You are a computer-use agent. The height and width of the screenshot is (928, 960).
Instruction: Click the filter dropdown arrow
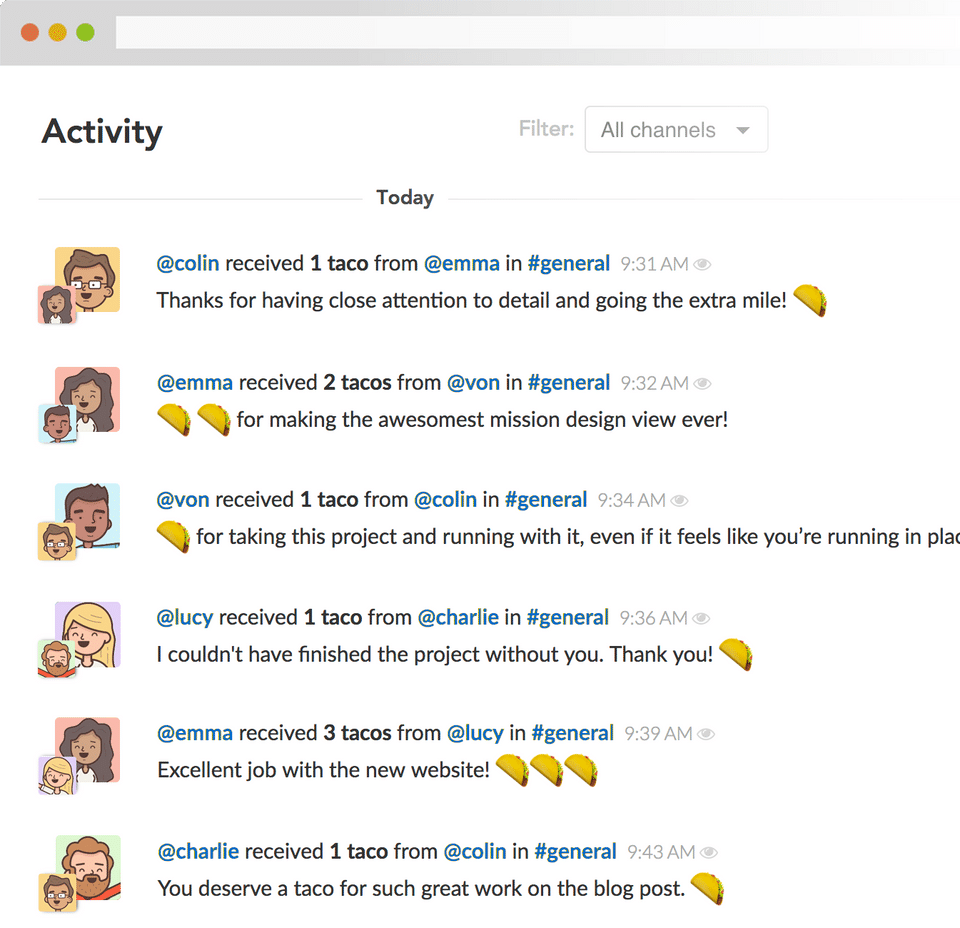coord(743,130)
